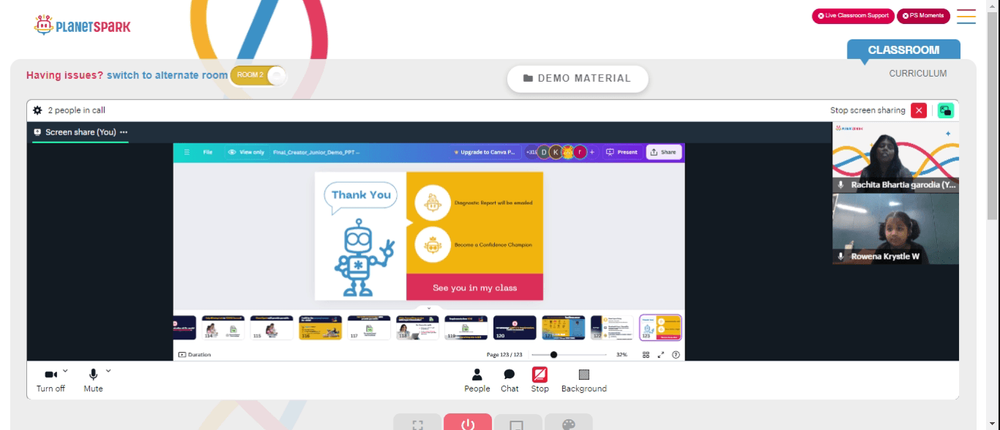Click Canva zoom slider handle
This screenshot has width=1000, height=430.
pyautogui.click(x=554, y=355)
